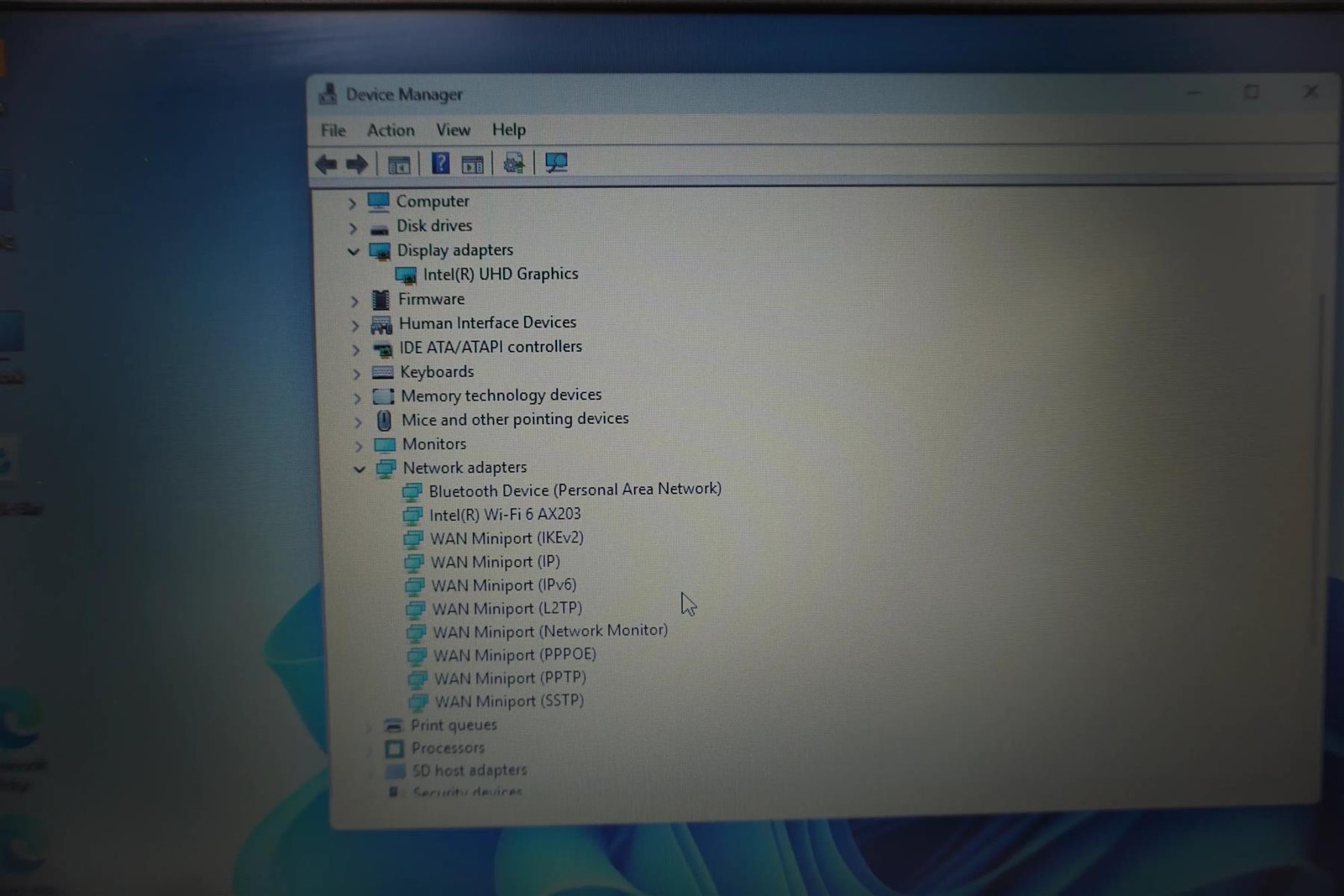Click the Show/Hide action pane toolbar icon
The width and height of the screenshot is (1344, 896).
click(x=473, y=164)
